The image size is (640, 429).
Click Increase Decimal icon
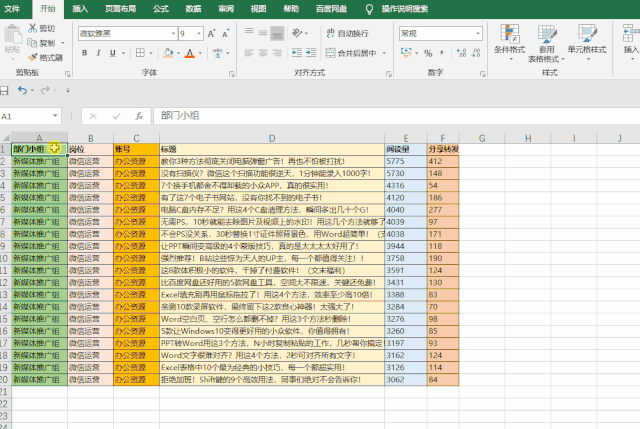point(461,53)
